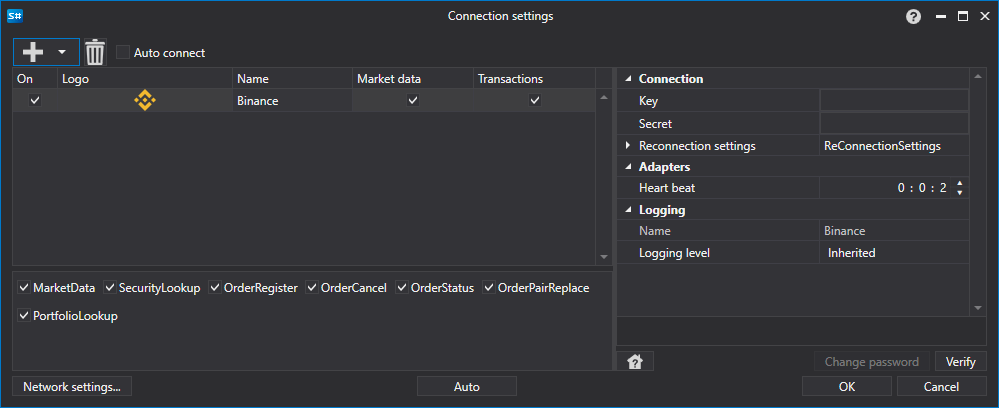Toggle Binance Market data checkbox

point(413,100)
